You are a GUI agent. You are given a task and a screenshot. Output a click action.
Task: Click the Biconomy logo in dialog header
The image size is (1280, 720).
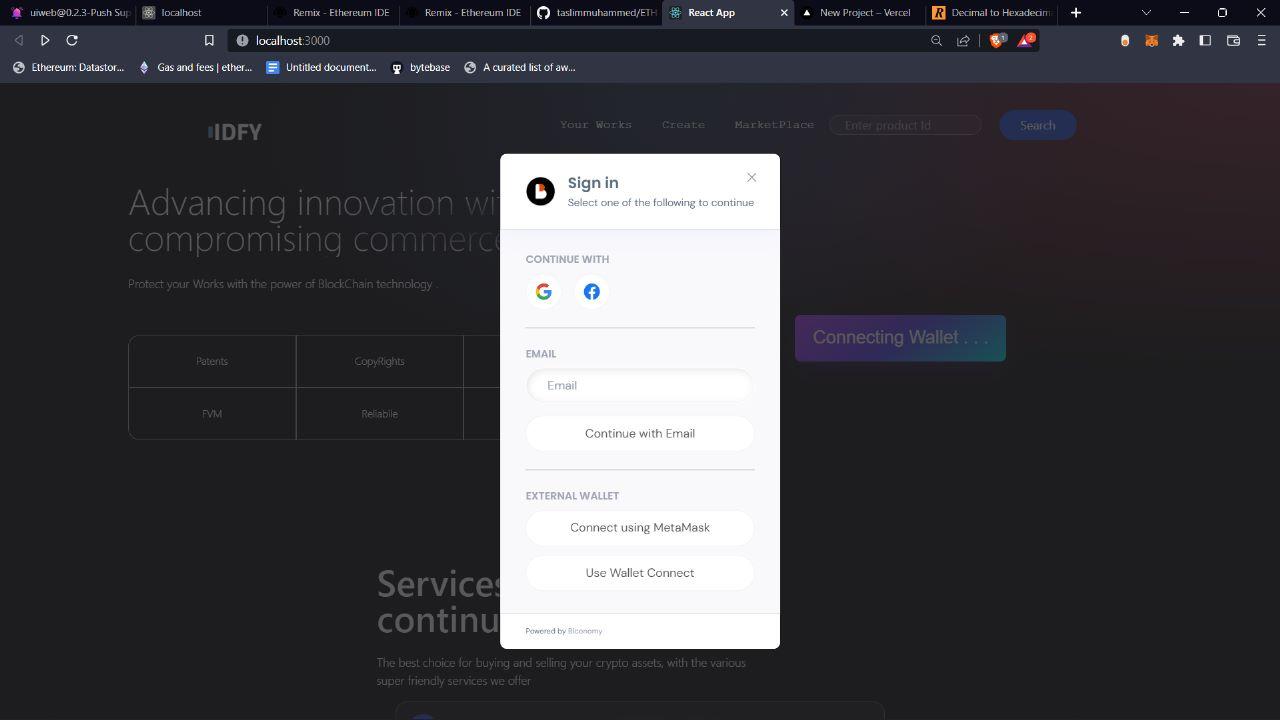(540, 191)
